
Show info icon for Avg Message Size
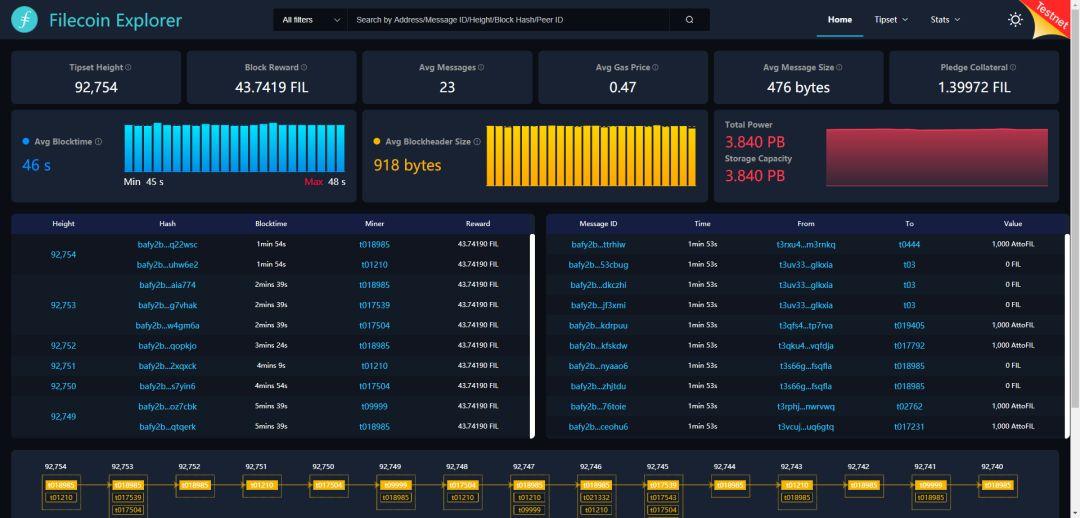click(x=840, y=68)
